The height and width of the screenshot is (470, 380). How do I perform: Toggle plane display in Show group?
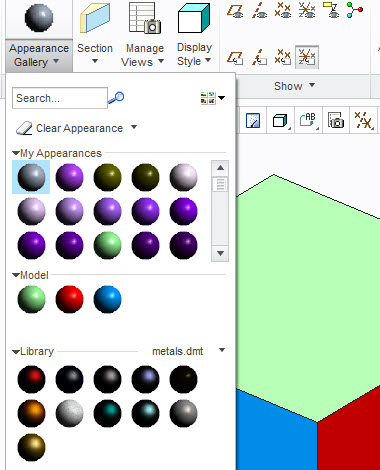tap(235, 10)
